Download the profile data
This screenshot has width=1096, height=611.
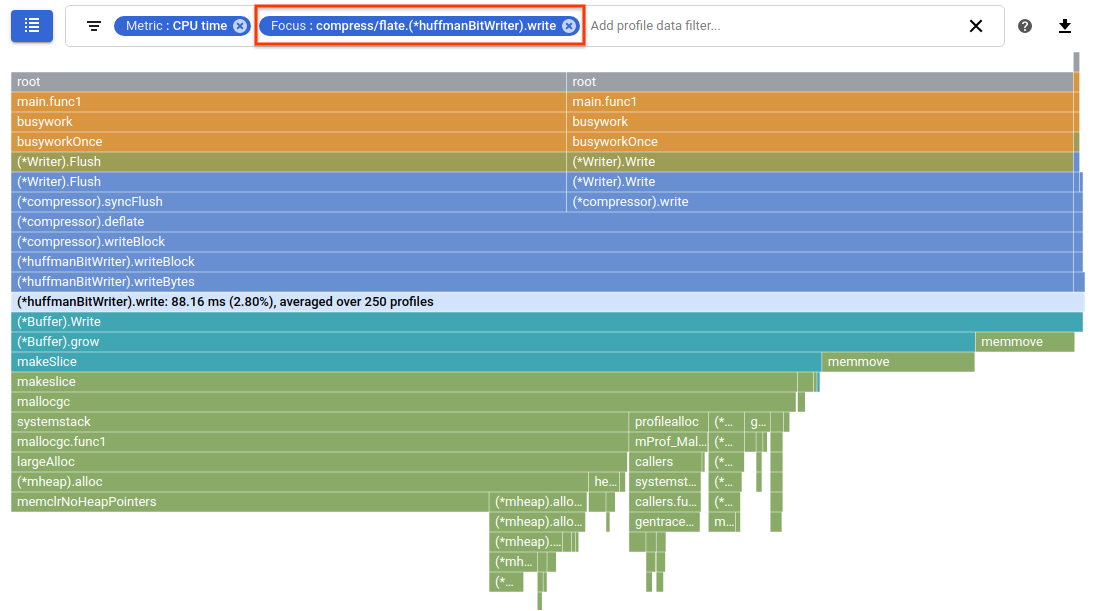click(x=1064, y=26)
